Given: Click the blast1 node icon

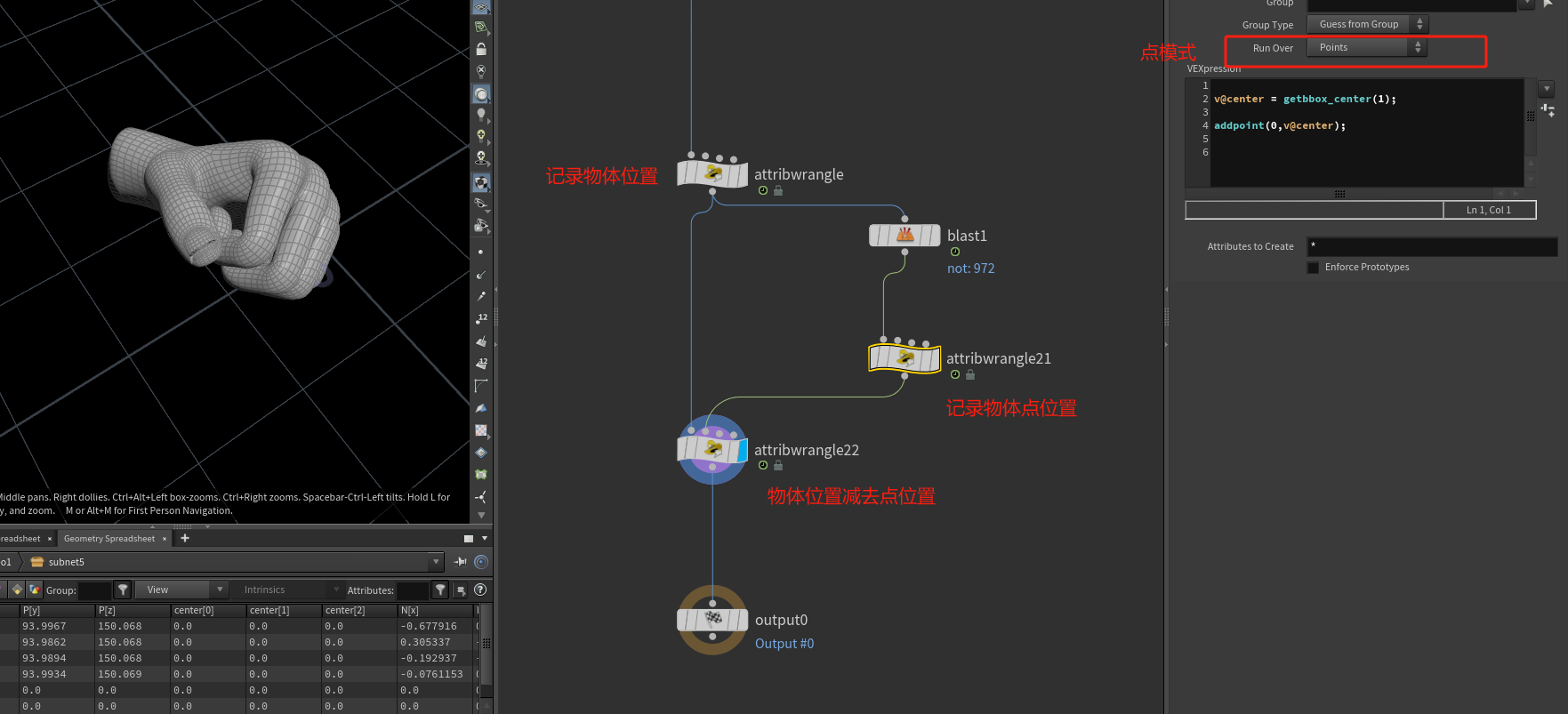Looking at the screenshot, I should point(905,236).
